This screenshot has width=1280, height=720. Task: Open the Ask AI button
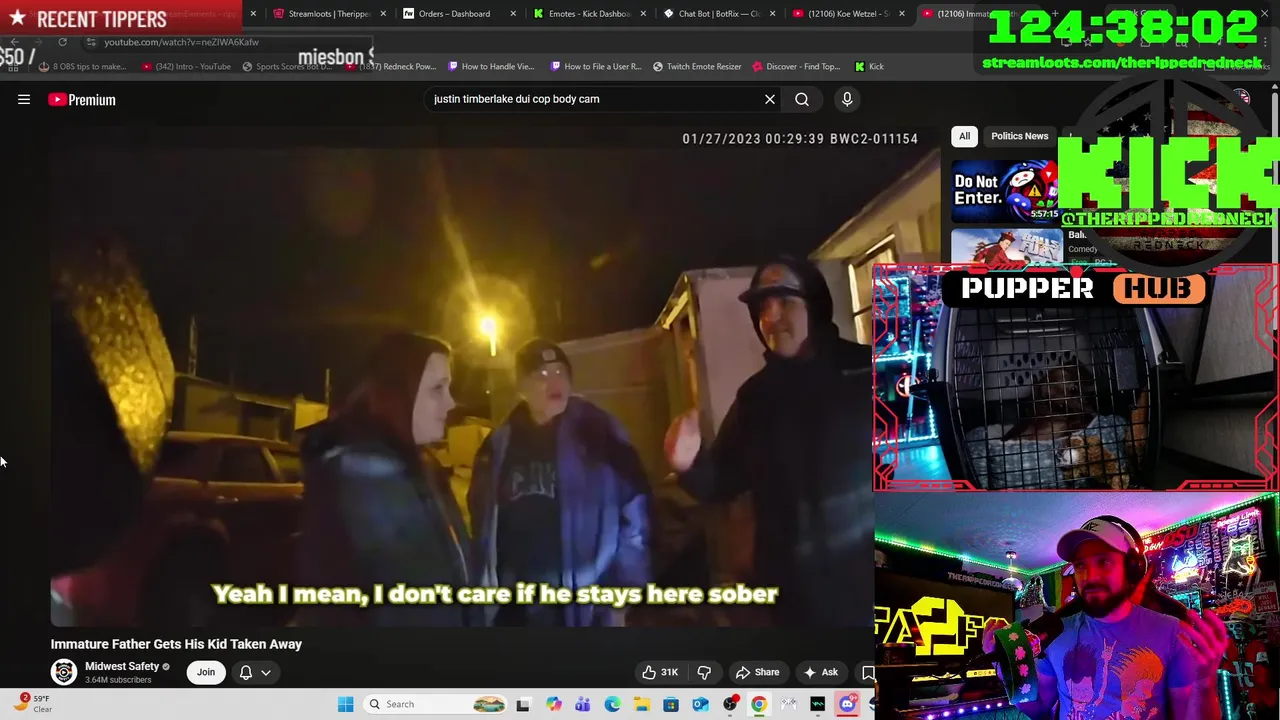coord(820,672)
